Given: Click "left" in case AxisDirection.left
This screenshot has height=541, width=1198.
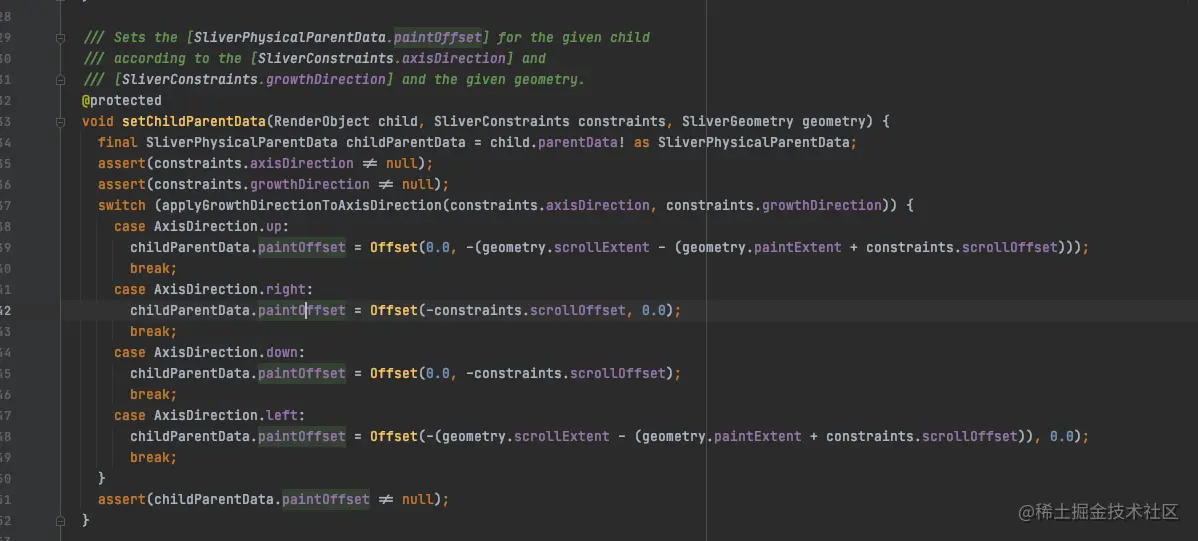Looking at the screenshot, I should click(x=282, y=415).
